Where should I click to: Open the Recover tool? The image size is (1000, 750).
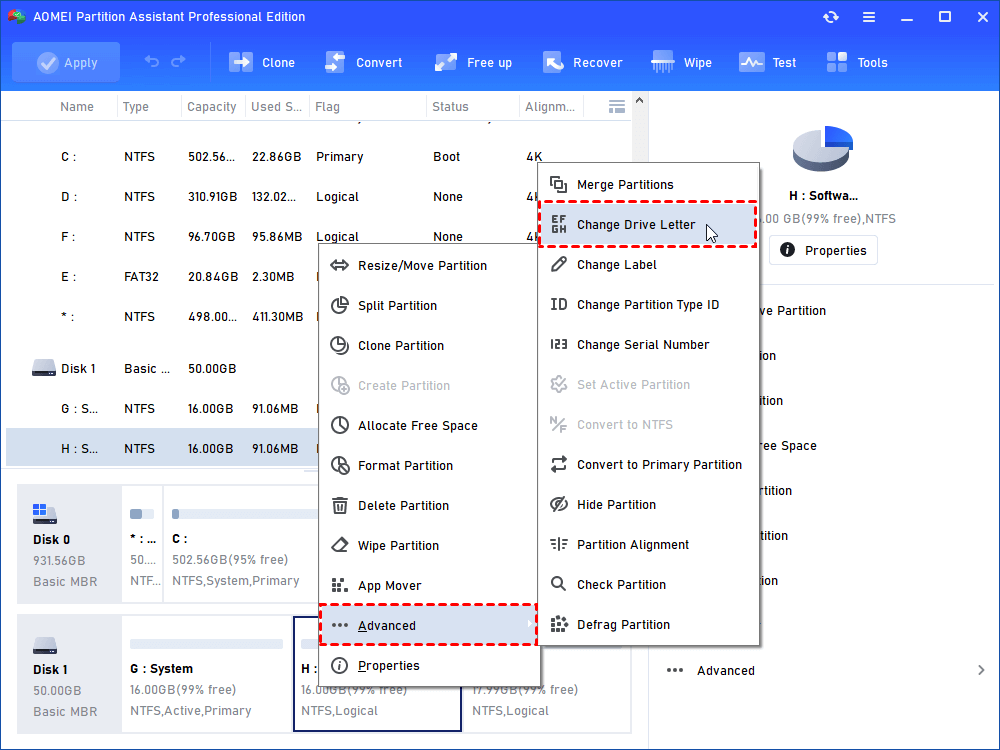click(582, 62)
